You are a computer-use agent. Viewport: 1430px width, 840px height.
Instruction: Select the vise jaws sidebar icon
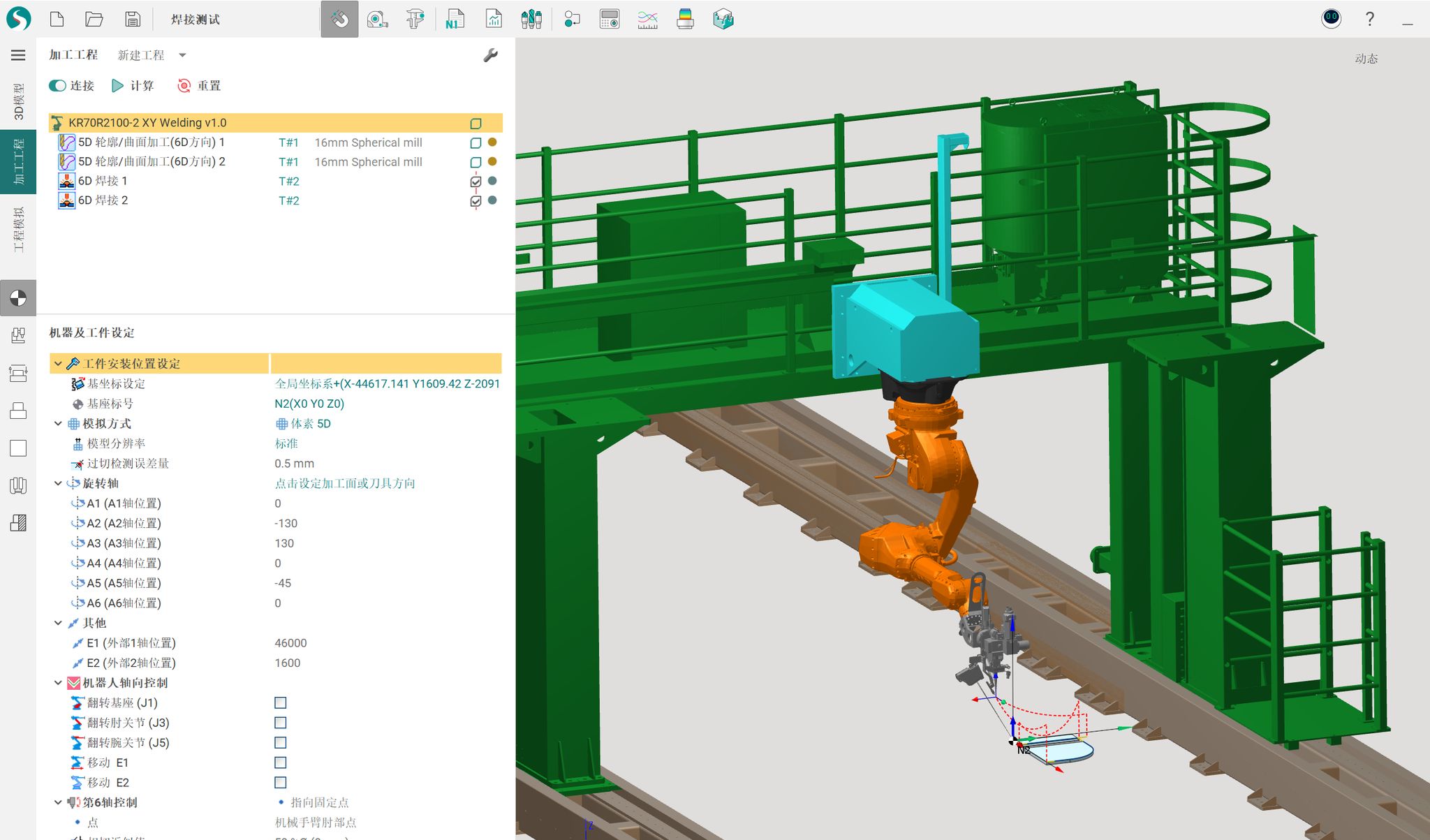(x=18, y=486)
